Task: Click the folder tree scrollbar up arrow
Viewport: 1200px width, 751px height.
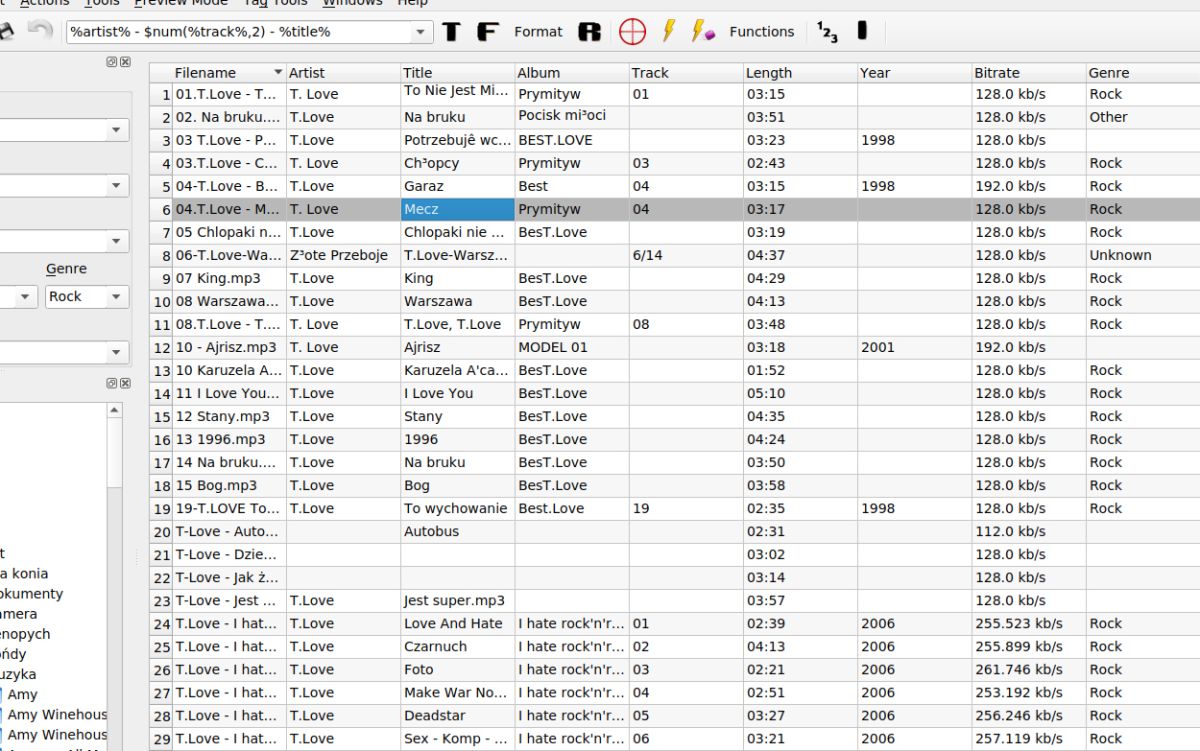Action: (x=115, y=410)
